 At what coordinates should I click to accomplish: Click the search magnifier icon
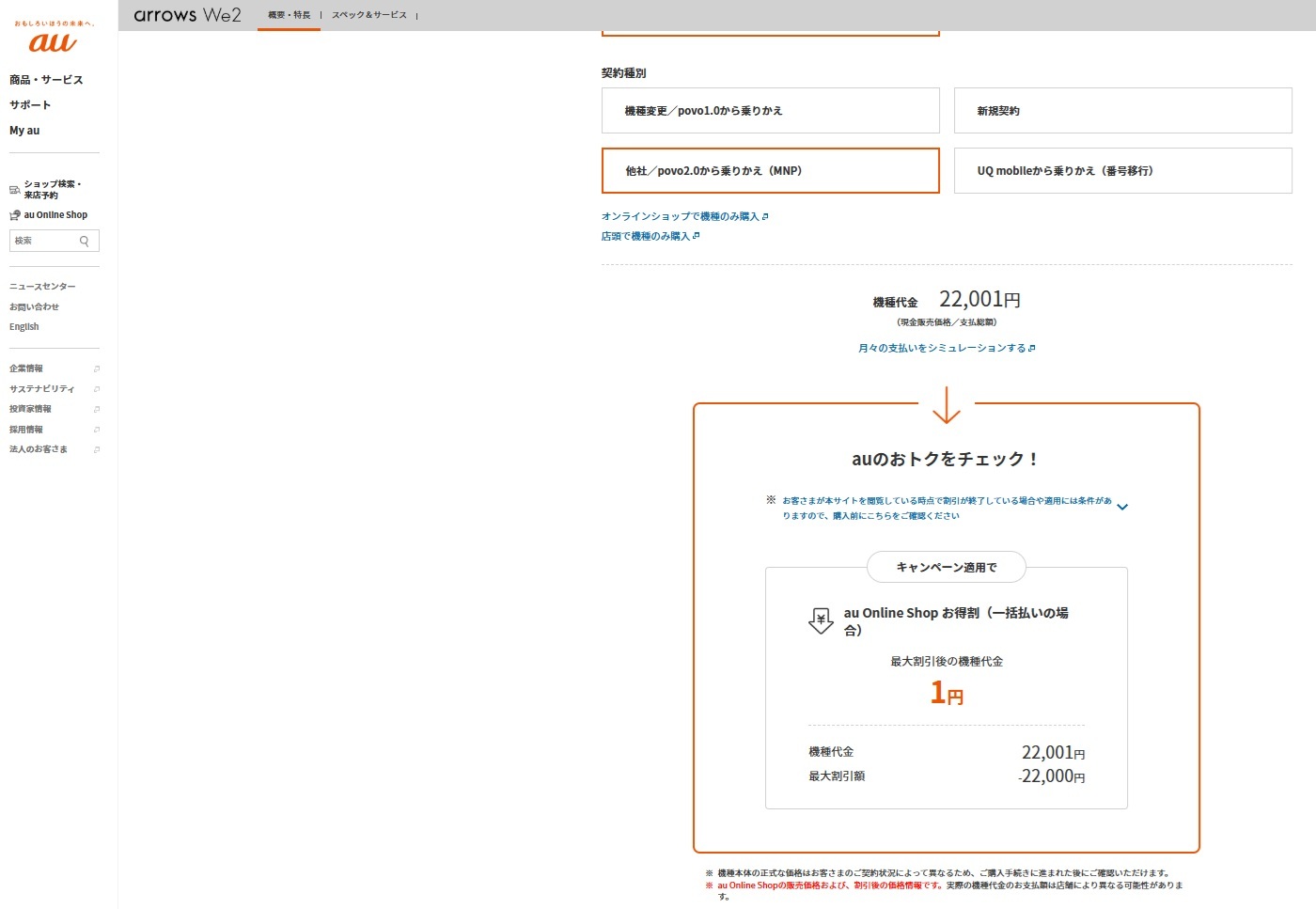click(85, 242)
